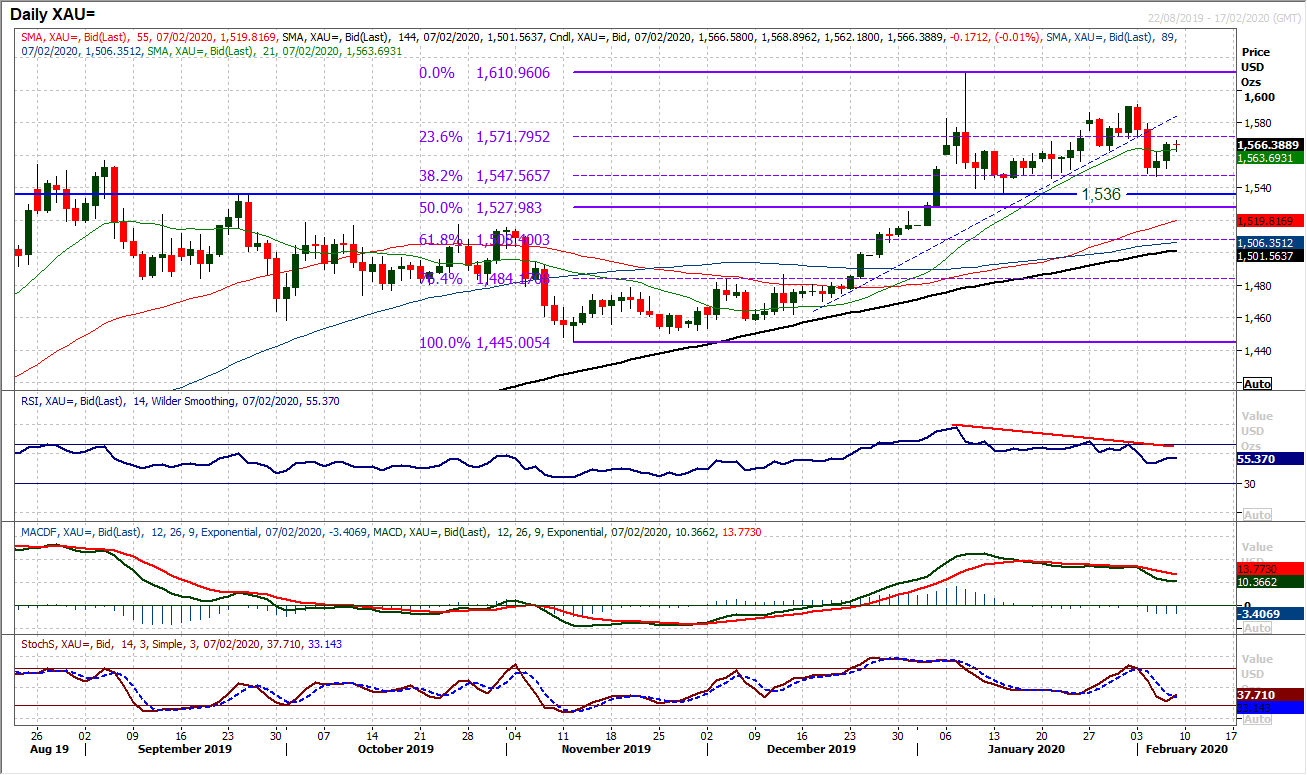Click the 1,480 price axis label
Viewport: 1307px width, 775px height.
(x=1256, y=286)
